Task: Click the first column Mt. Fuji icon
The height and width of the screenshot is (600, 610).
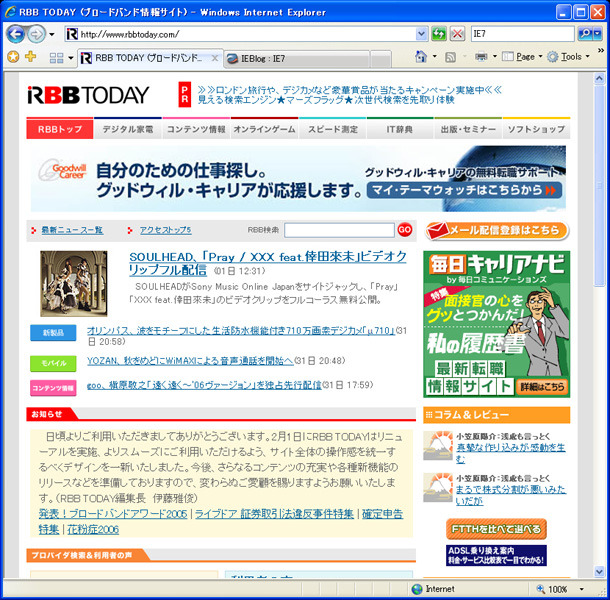Action: (438, 446)
